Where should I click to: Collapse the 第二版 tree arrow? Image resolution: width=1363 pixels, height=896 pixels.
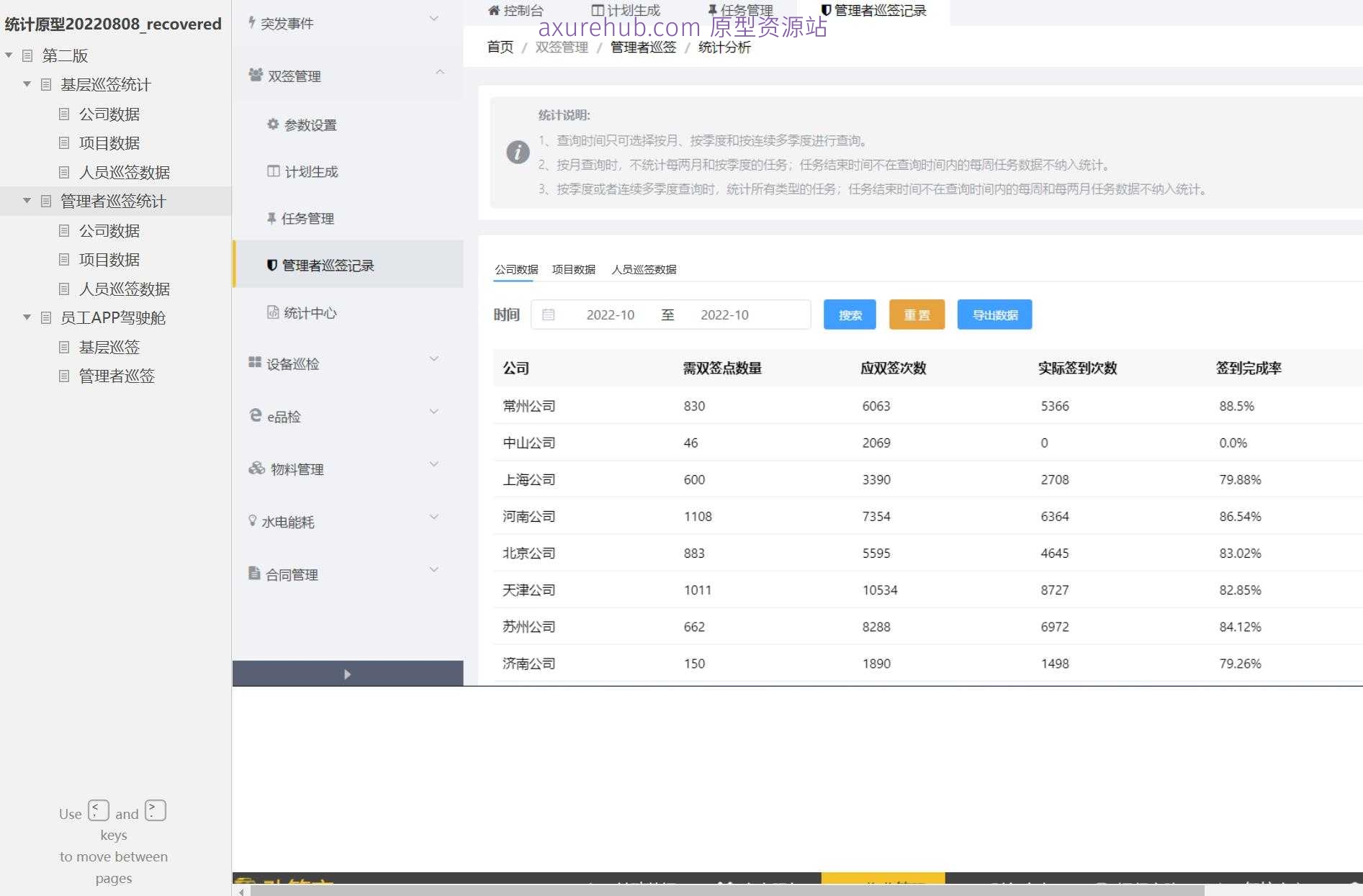tap(9, 55)
